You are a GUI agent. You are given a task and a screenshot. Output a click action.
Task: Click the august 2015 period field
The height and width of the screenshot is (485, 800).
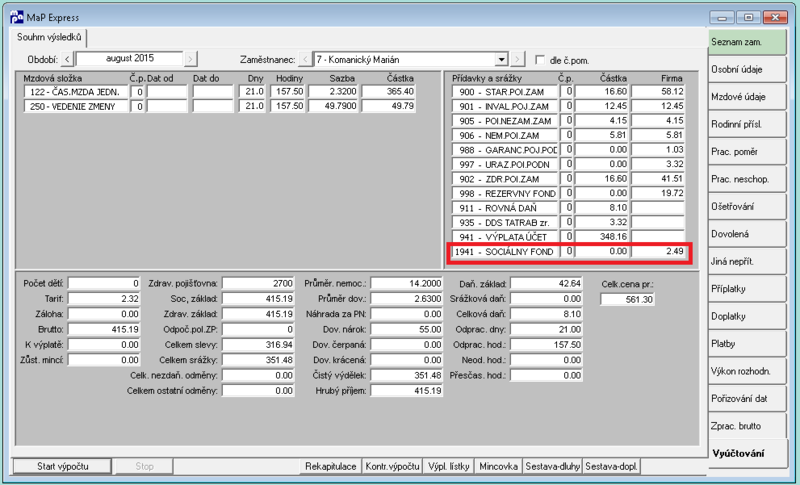(130, 59)
